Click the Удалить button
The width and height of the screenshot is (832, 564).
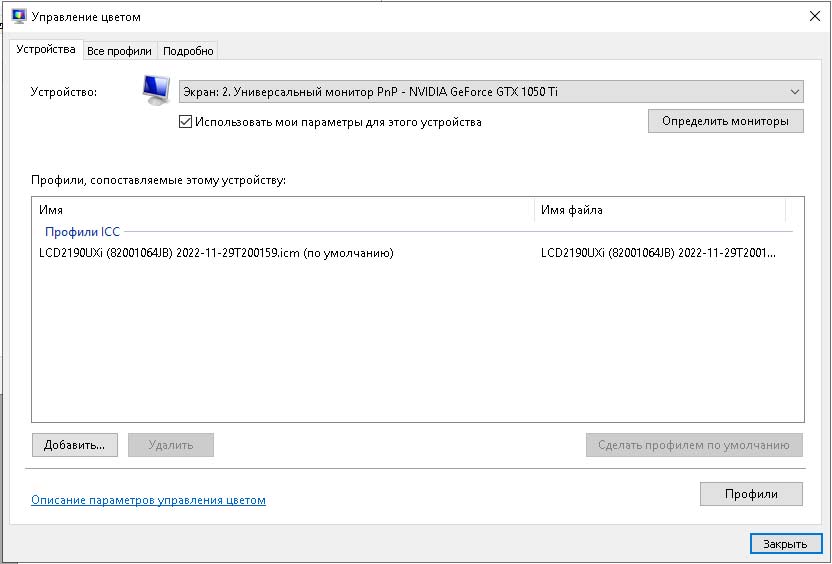170,445
